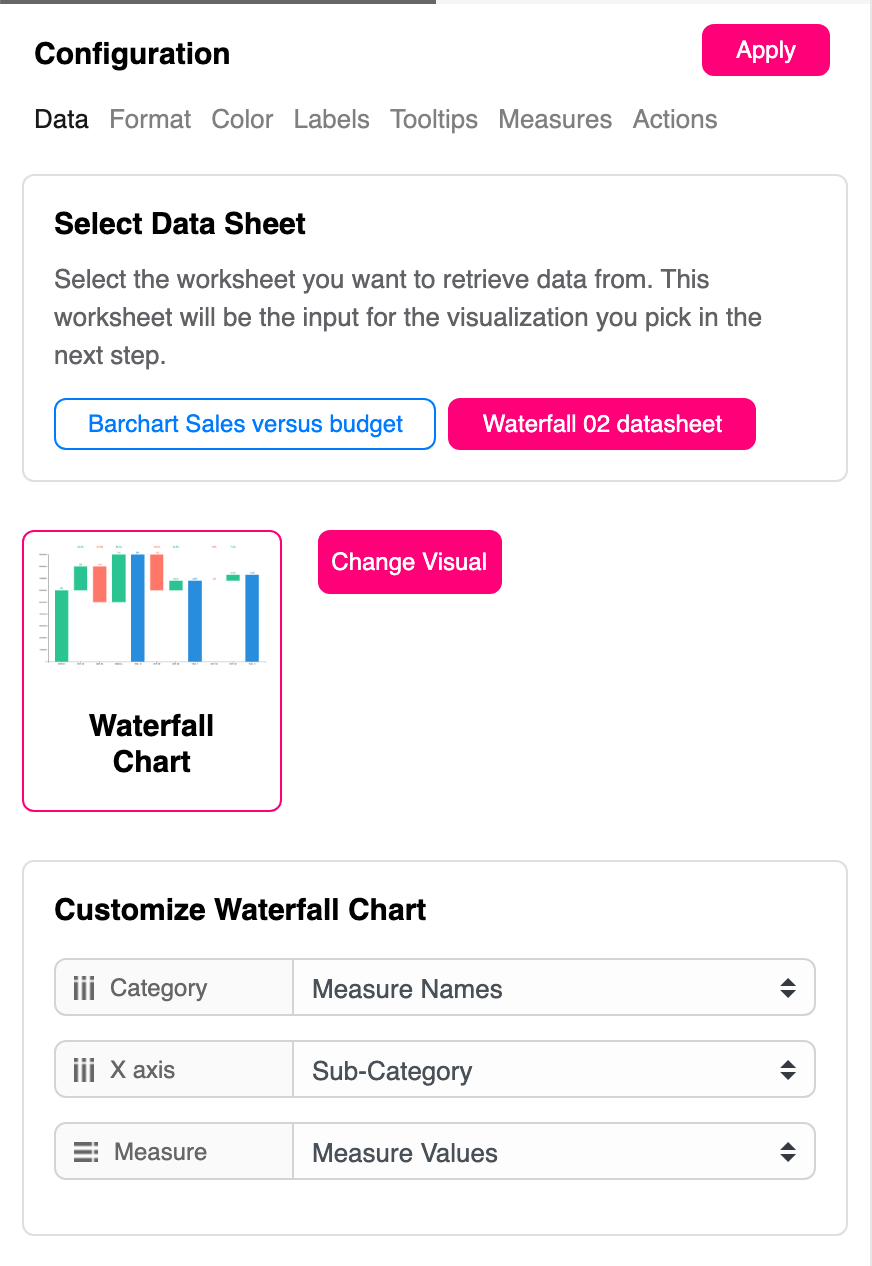872x1266 pixels.
Task: Open the Actions tab
Action: tap(675, 120)
